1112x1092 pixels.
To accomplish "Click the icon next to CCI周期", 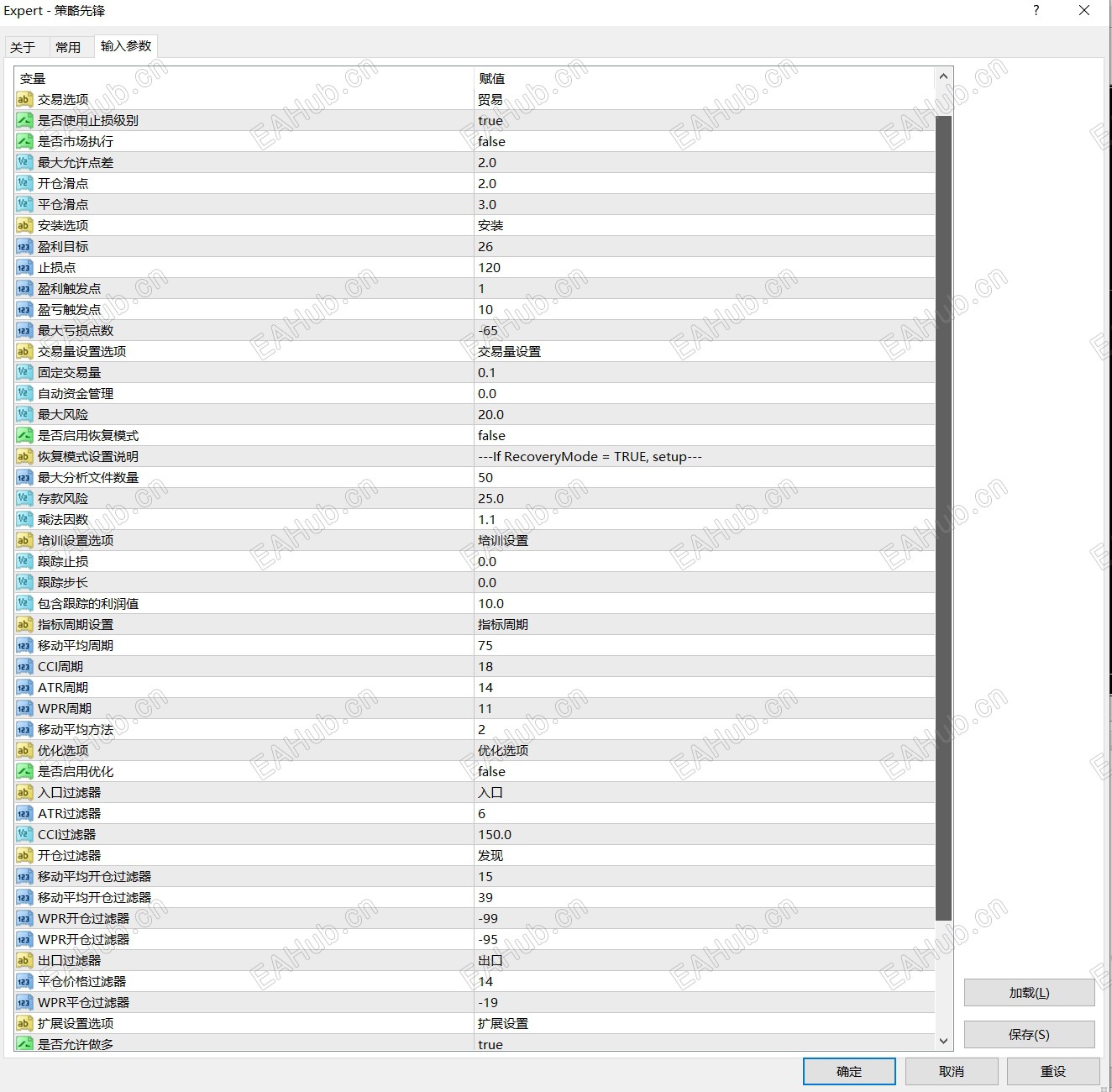I will (24, 666).
